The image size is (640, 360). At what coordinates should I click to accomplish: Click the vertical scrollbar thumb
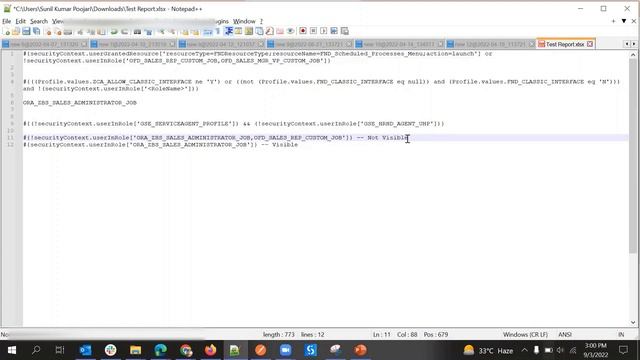point(633,156)
